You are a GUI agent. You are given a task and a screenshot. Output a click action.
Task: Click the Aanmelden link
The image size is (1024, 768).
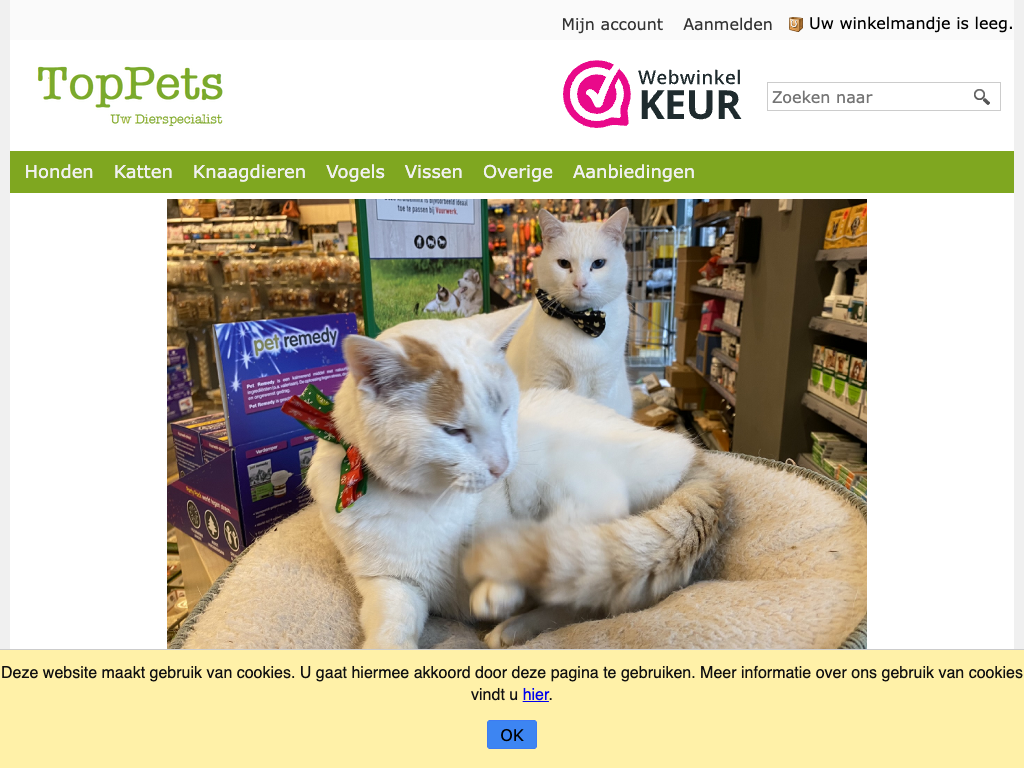728,24
